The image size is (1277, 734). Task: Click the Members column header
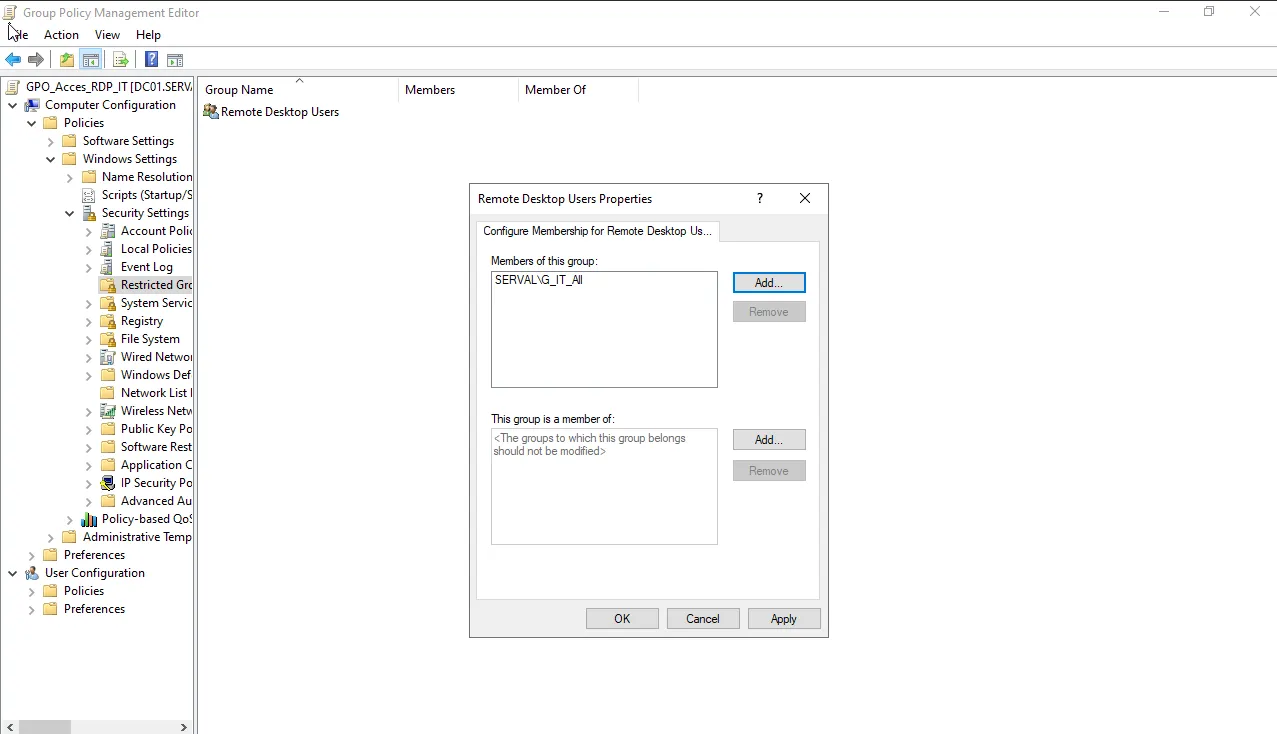tap(458, 90)
